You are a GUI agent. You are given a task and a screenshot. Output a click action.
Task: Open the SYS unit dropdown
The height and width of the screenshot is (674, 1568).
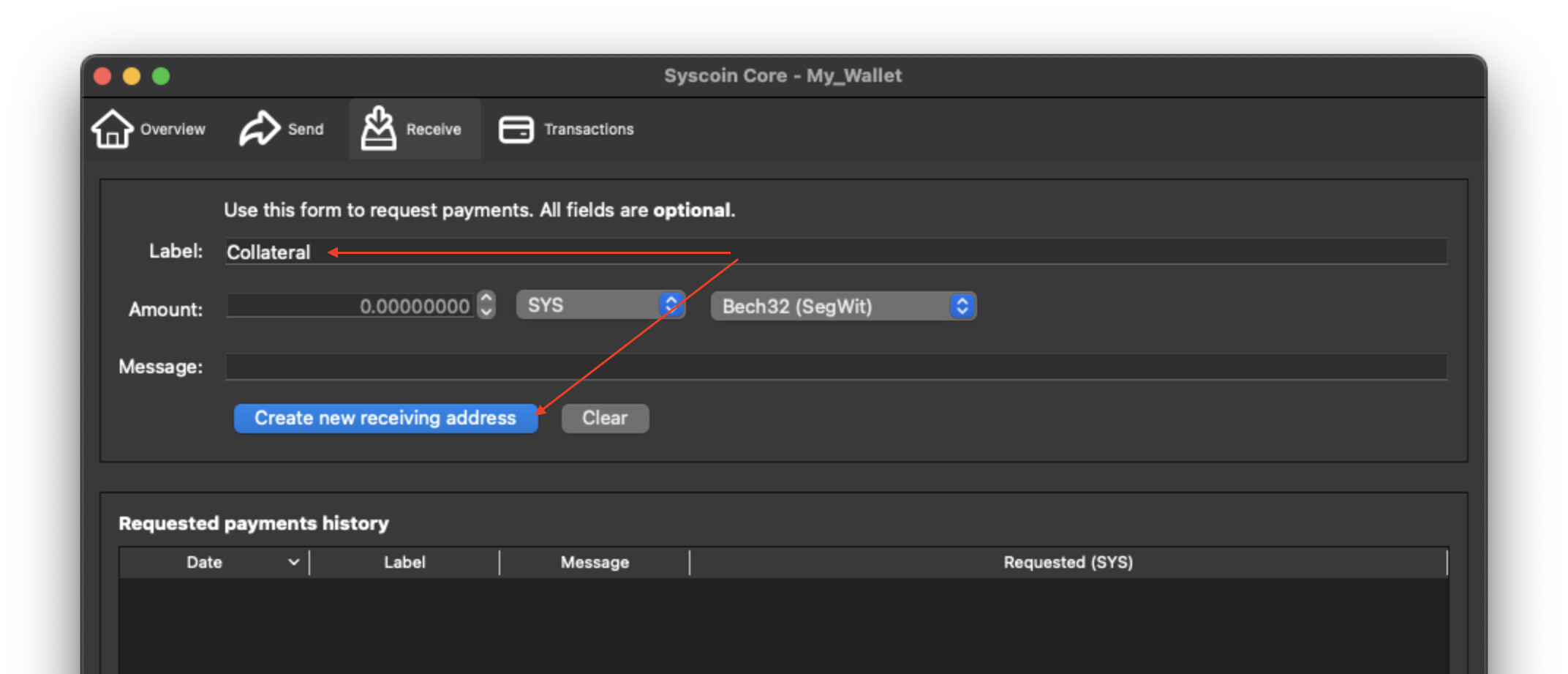(600, 305)
